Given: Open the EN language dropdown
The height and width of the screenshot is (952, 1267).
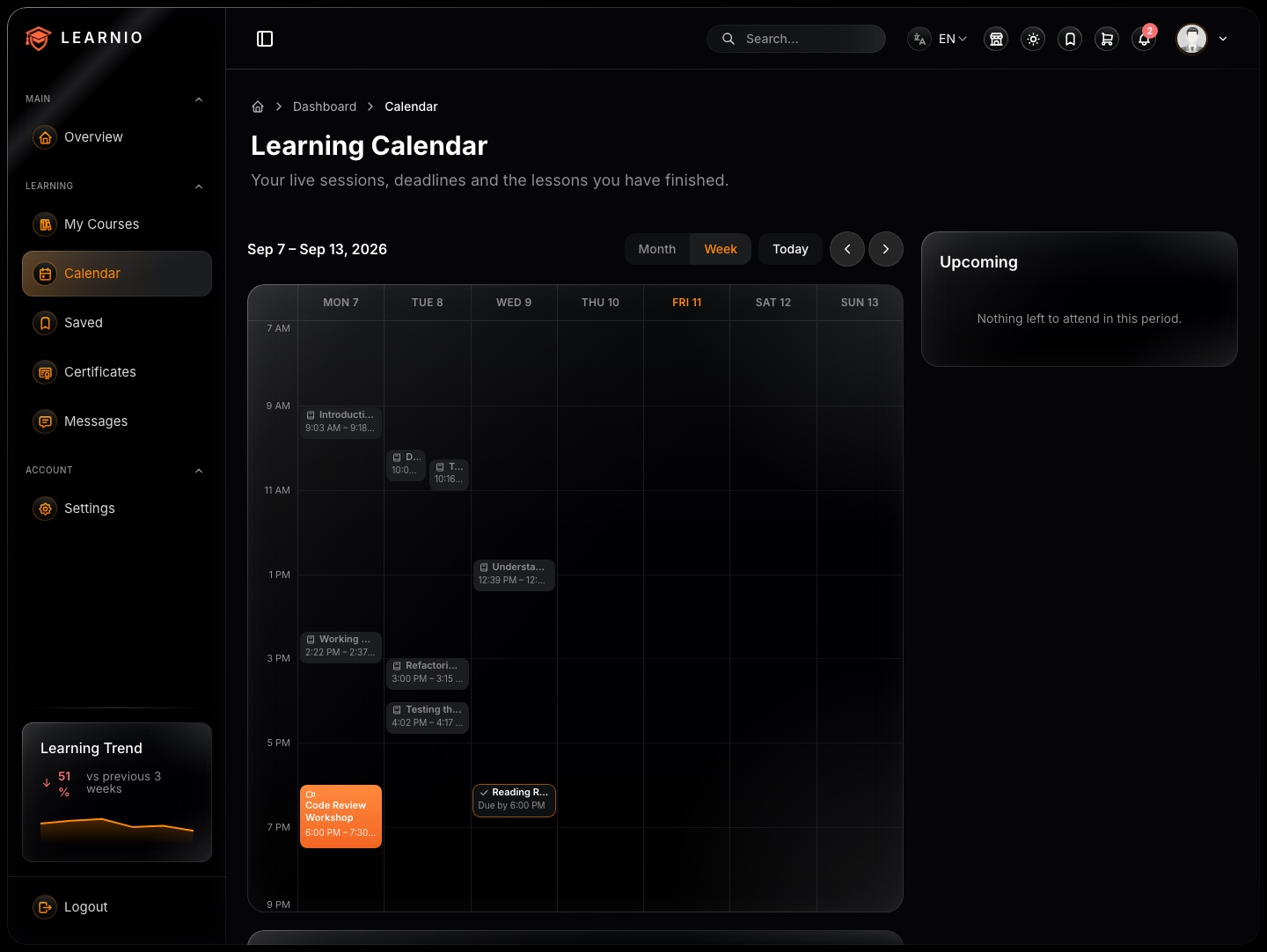Looking at the screenshot, I should coord(953,39).
